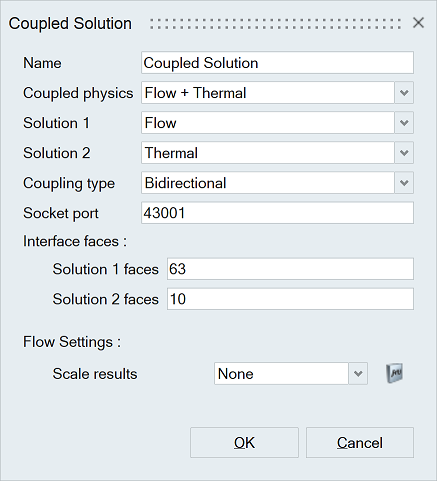Confirm with the OK button

(244, 443)
